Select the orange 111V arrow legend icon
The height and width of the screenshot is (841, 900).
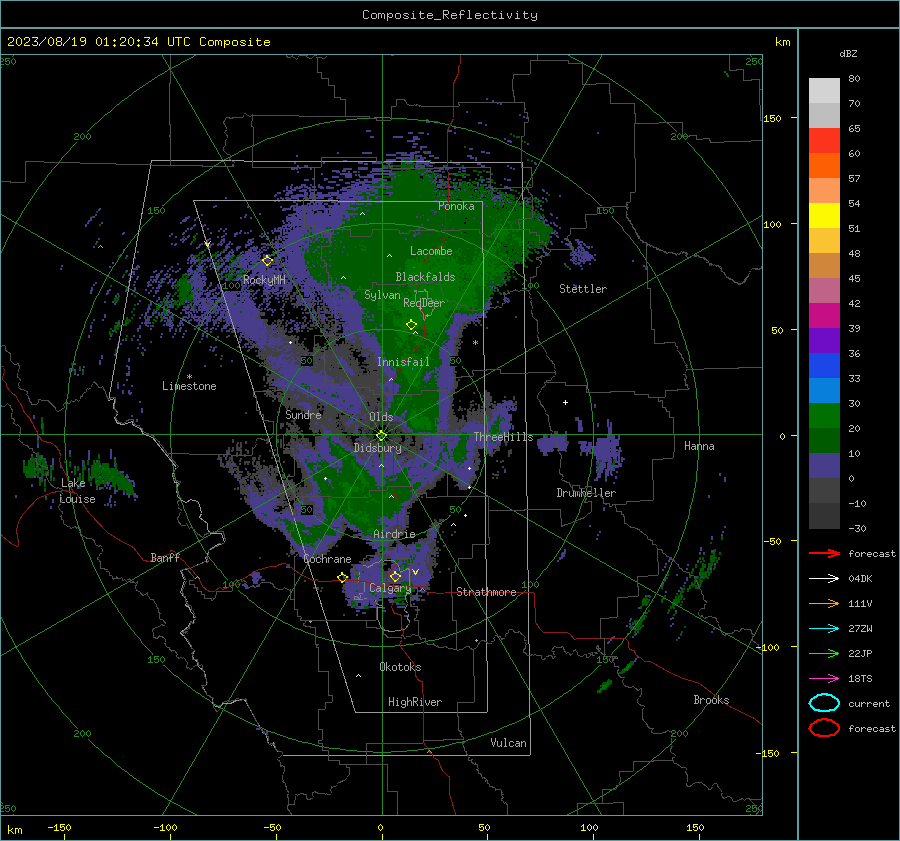click(x=824, y=603)
